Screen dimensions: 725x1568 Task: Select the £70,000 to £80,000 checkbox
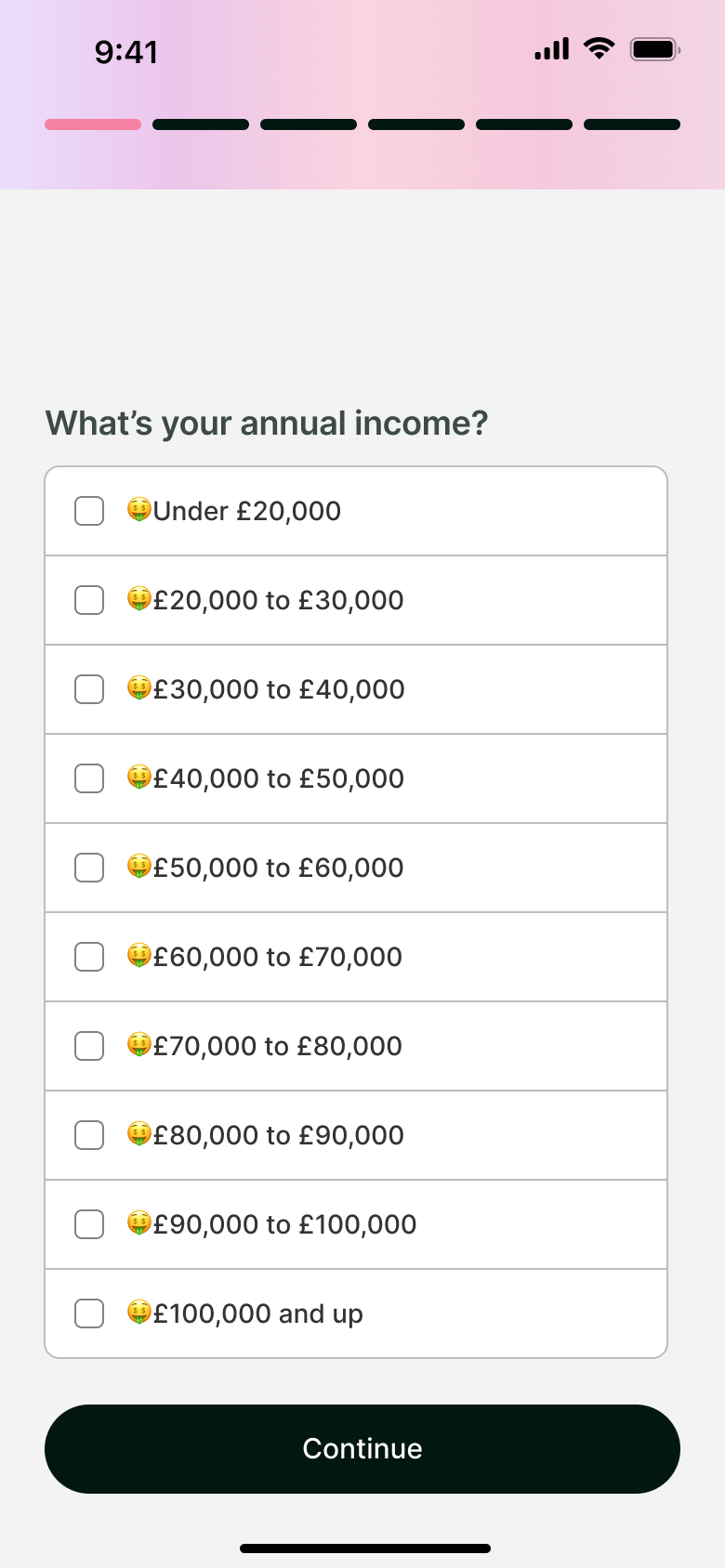coord(89,1046)
